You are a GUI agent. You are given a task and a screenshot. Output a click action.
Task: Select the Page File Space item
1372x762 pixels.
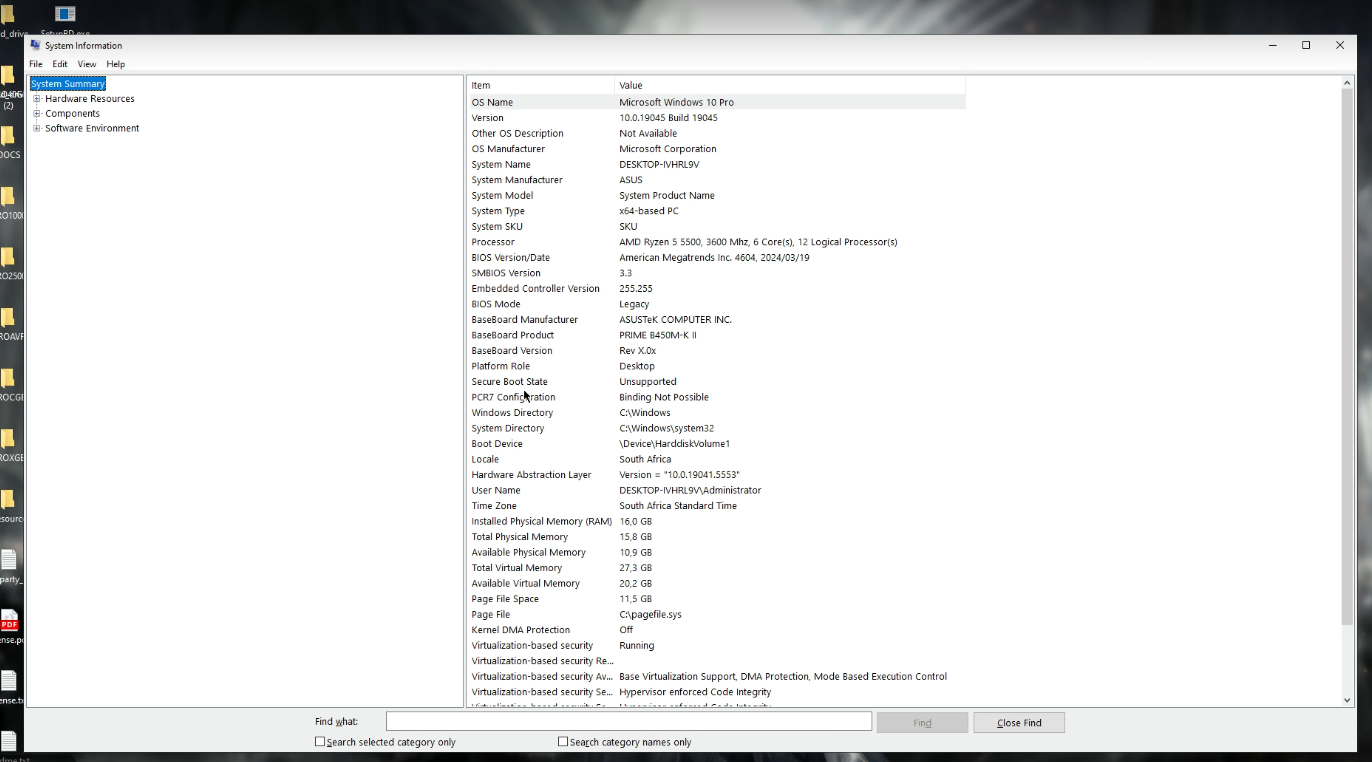point(505,599)
